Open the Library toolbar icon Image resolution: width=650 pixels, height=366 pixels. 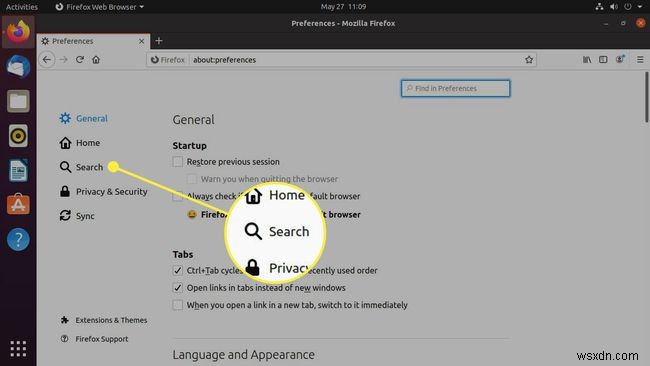coord(587,60)
